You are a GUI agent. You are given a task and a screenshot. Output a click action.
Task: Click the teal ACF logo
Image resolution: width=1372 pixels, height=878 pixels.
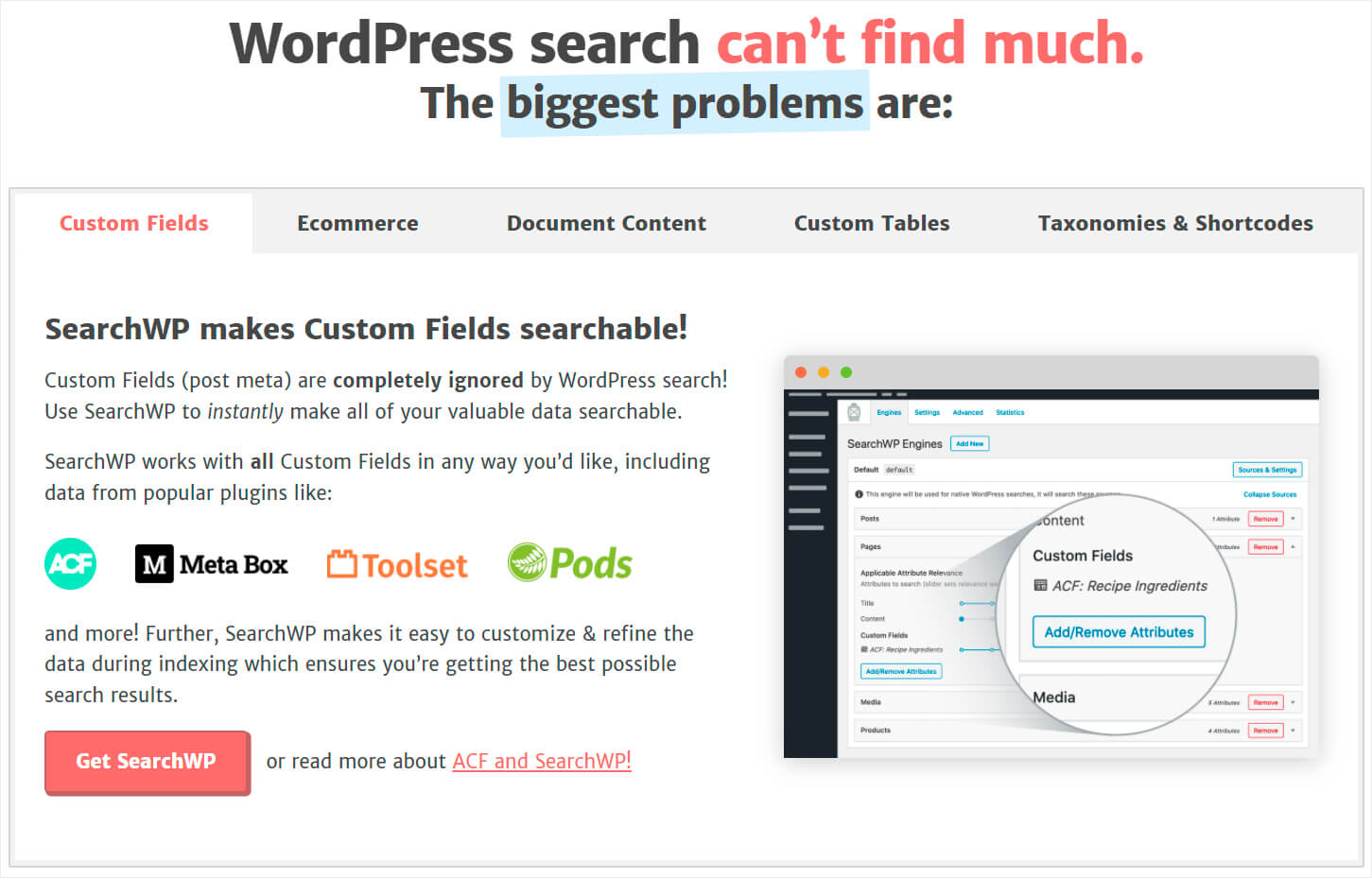[x=71, y=563]
